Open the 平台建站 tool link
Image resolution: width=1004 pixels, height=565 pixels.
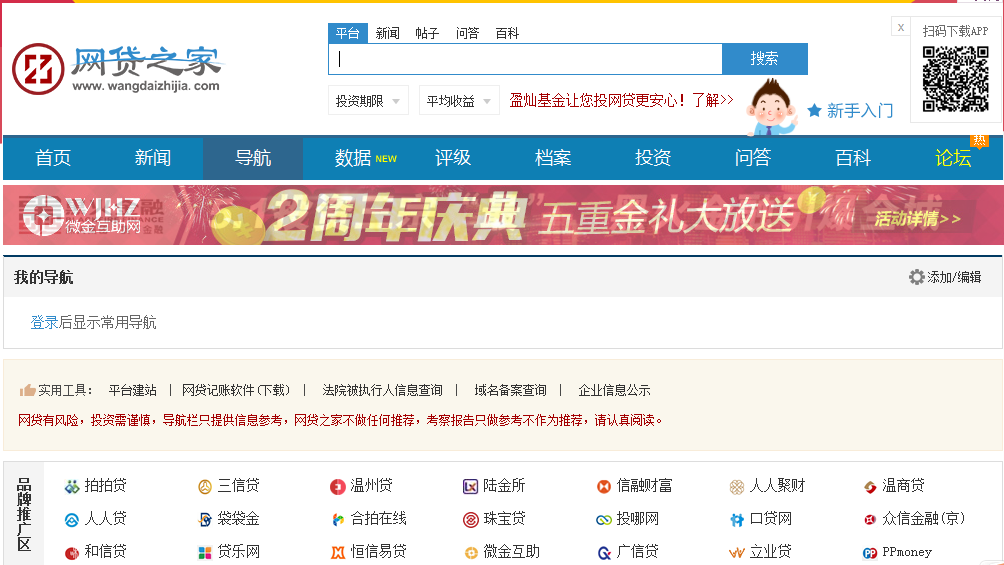coord(133,390)
